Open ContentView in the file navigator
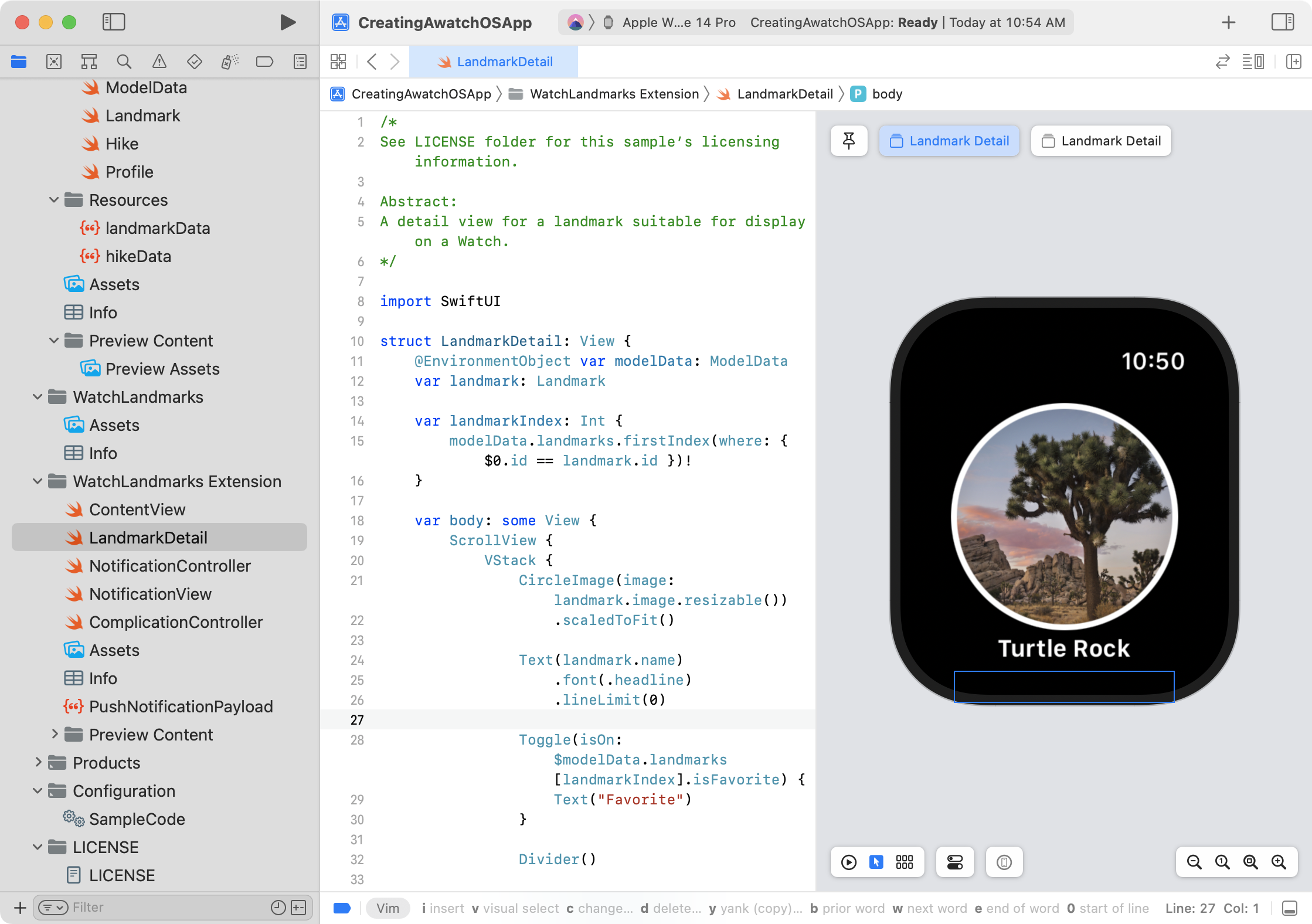 (137, 509)
